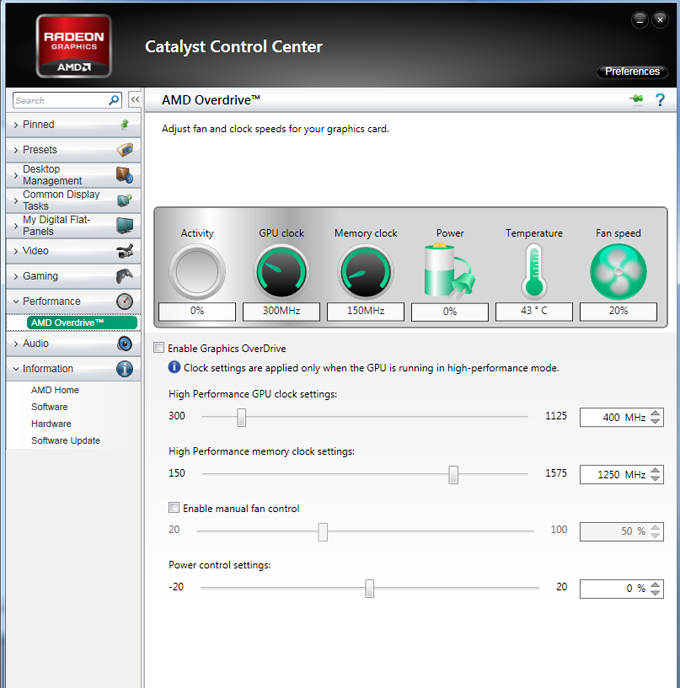
Task: Click the Power control slider handle
Action: [x=369, y=588]
